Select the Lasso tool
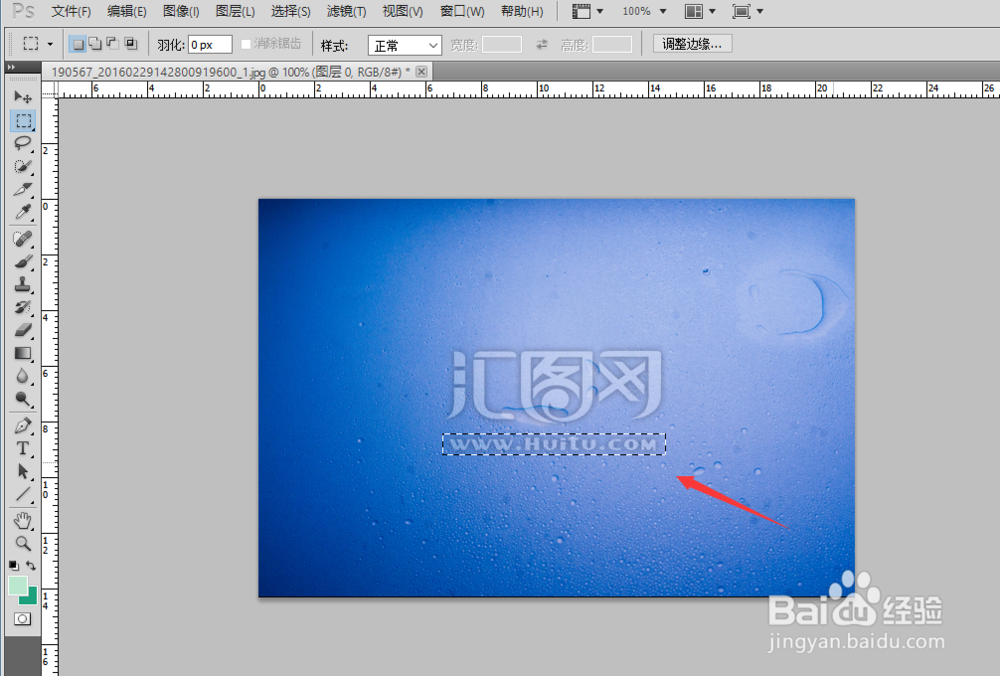1000x676 pixels. click(x=23, y=143)
